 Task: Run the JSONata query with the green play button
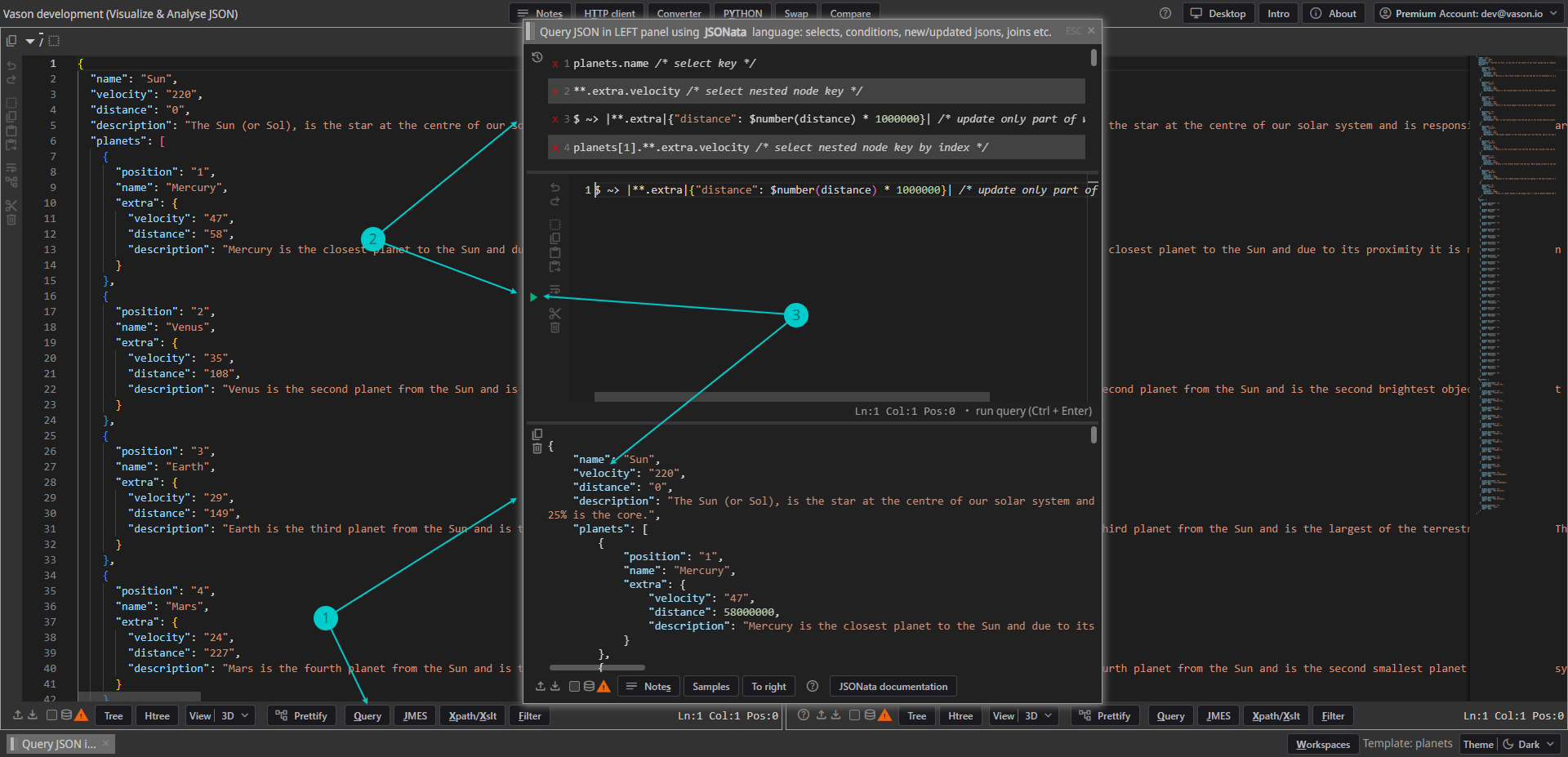click(x=533, y=297)
